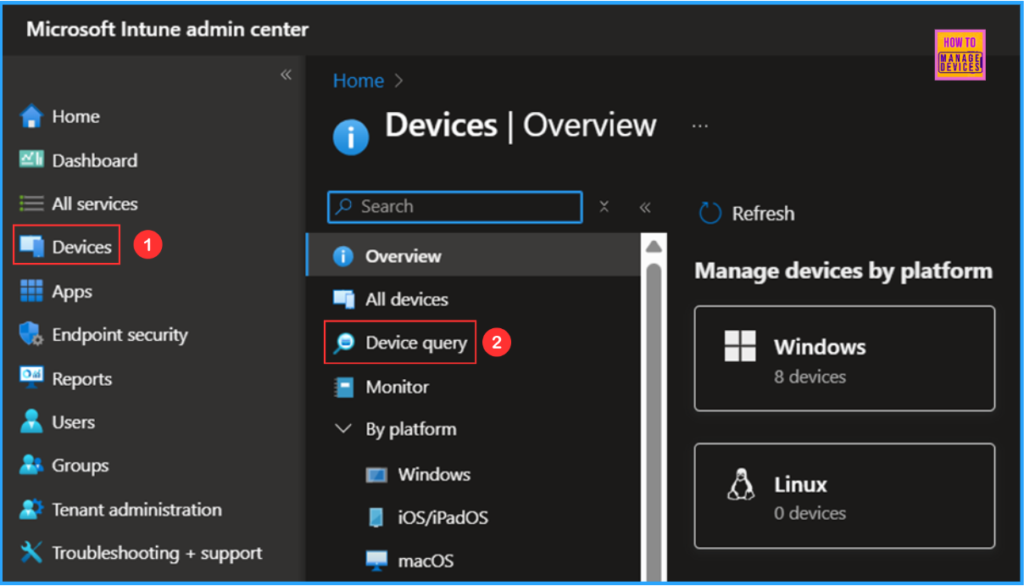
Task: Click the Monitor notebook icon
Action: (x=344, y=387)
